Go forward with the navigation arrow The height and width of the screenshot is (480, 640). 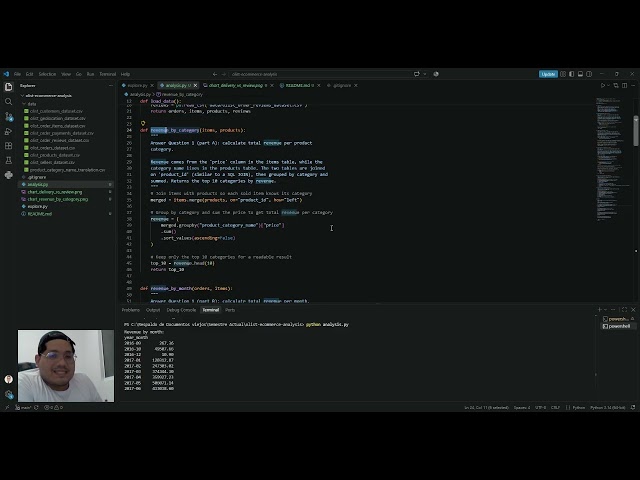click(224, 74)
